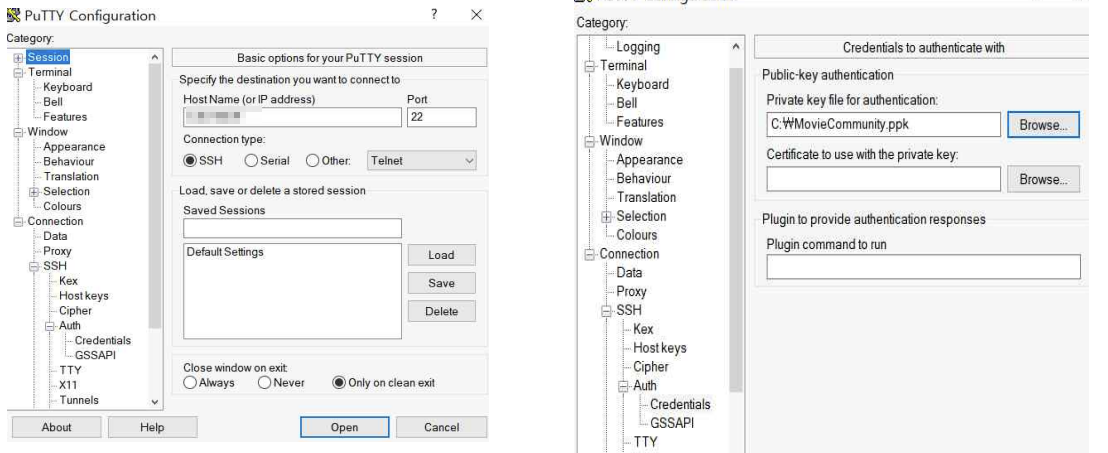The image size is (1108, 453).
Task: Select Host keys in left window tree
Action: [83, 295]
